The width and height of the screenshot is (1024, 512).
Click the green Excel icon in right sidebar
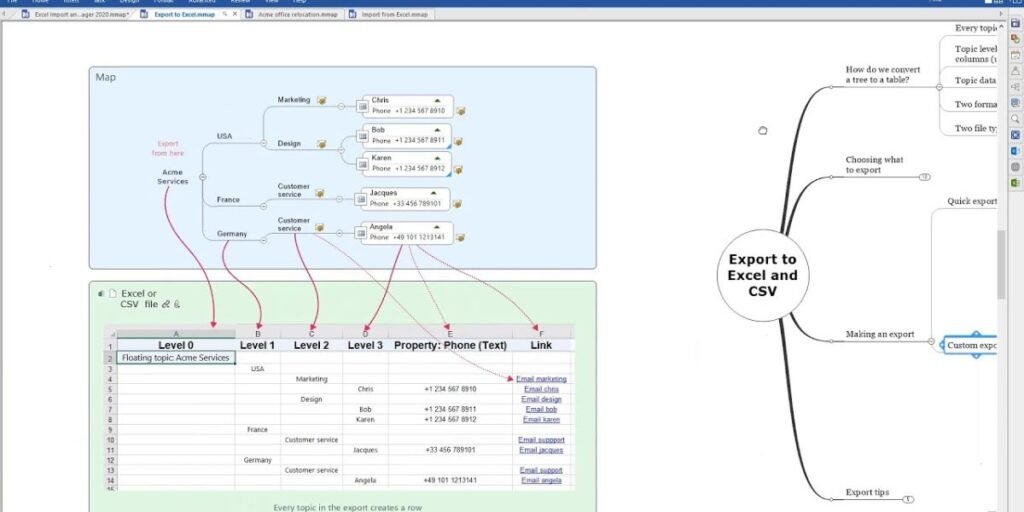tap(1015, 184)
